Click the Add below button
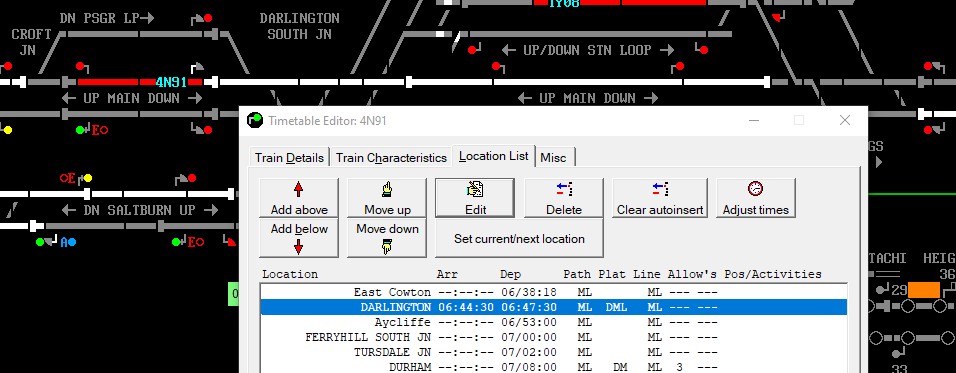The height and width of the screenshot is (373, 956). [299, 238]
